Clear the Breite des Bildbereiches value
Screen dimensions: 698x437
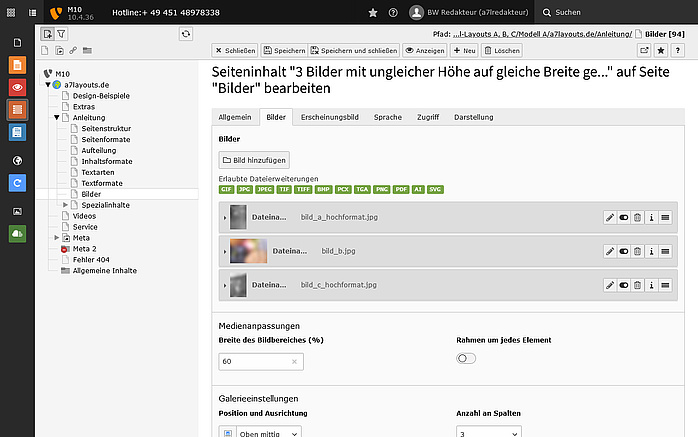pyautogui.click(x=294, y=362)
